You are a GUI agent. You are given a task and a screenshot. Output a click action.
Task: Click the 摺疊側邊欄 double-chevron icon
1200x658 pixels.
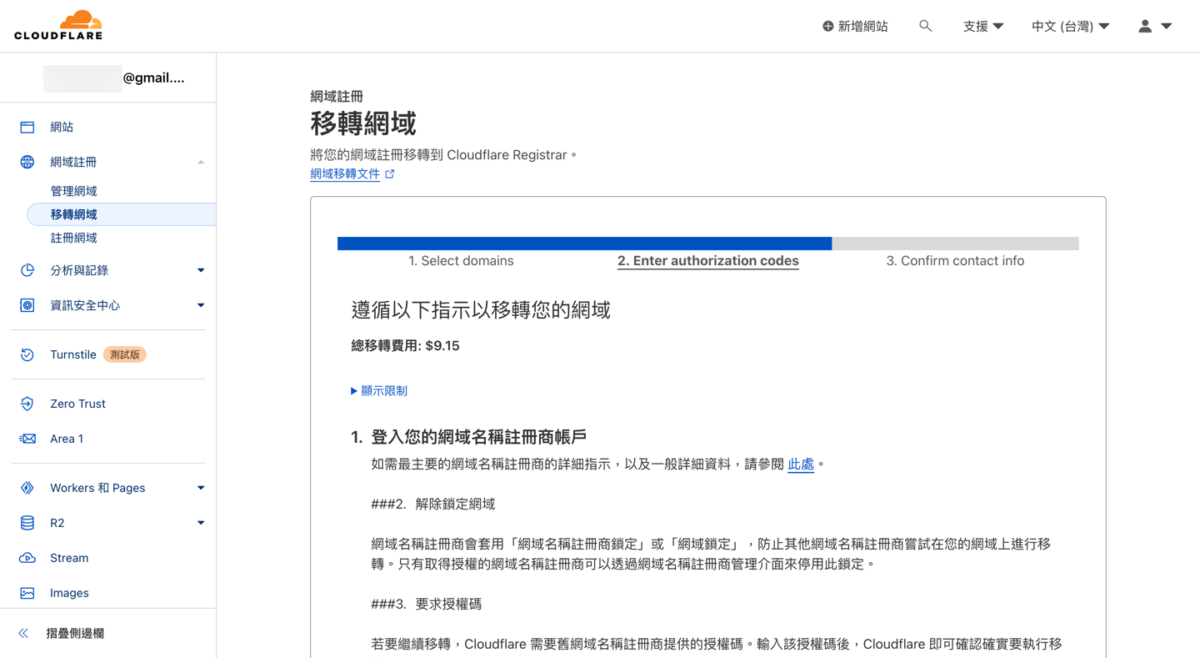[24, 633]
